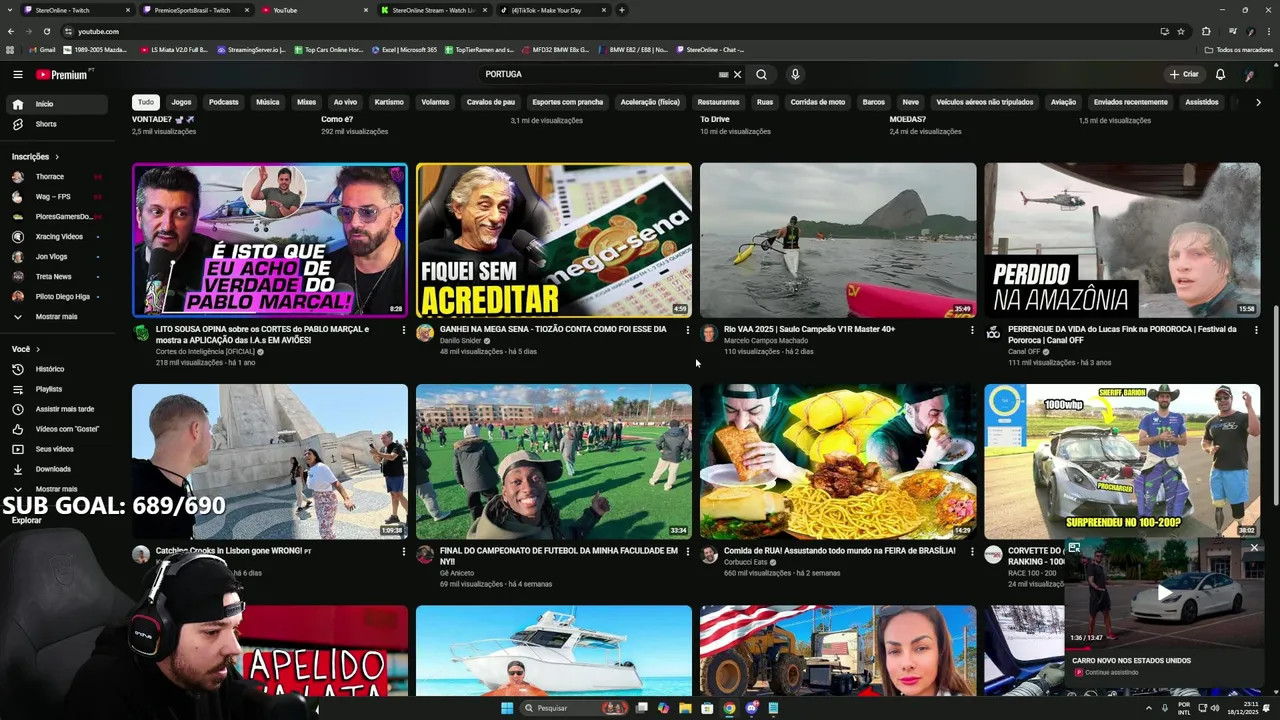Open the PERDIDO NA AMAZÔNIA video thumbnail
Screen dimensions: 1280x720
point(1122,240)
